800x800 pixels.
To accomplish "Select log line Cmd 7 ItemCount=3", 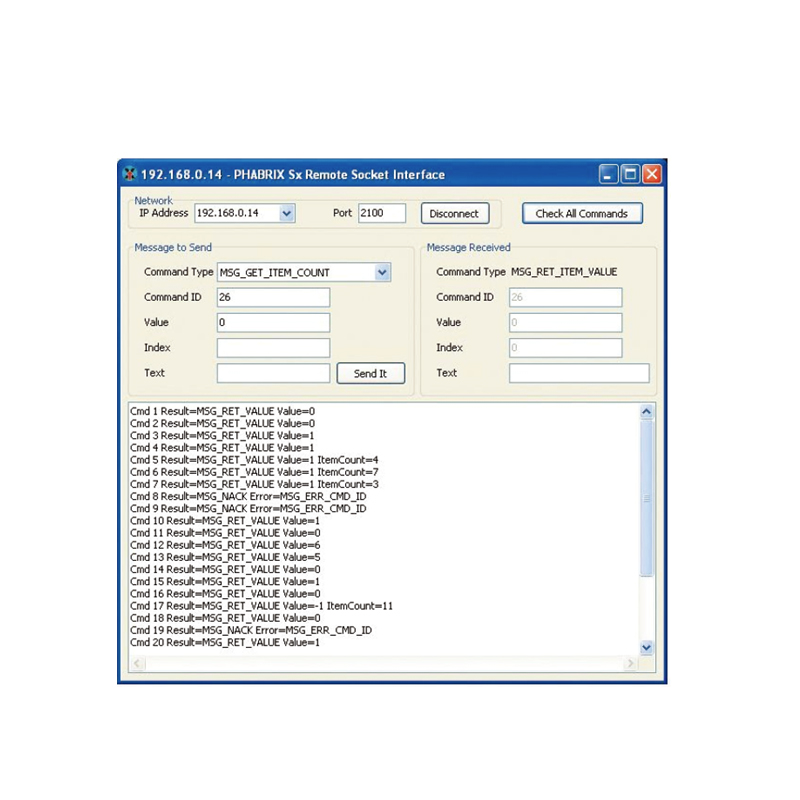I will (254, 484).
